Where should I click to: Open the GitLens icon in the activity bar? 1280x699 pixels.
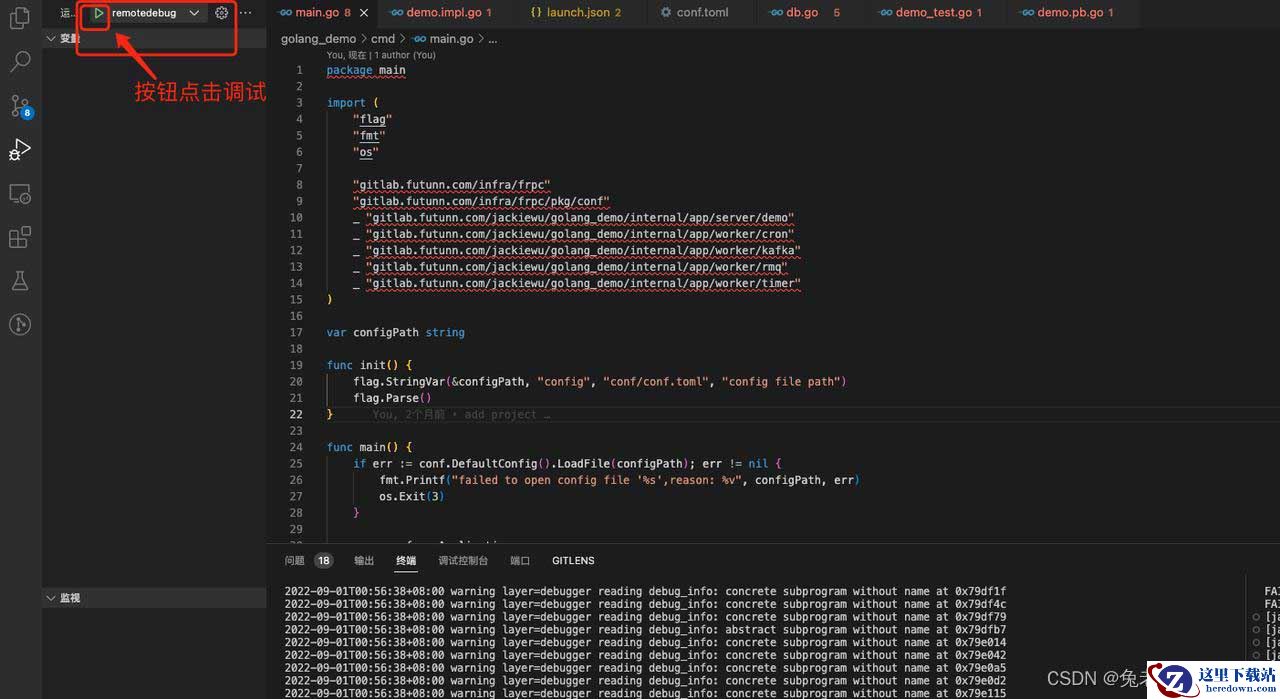coord(19,324)
